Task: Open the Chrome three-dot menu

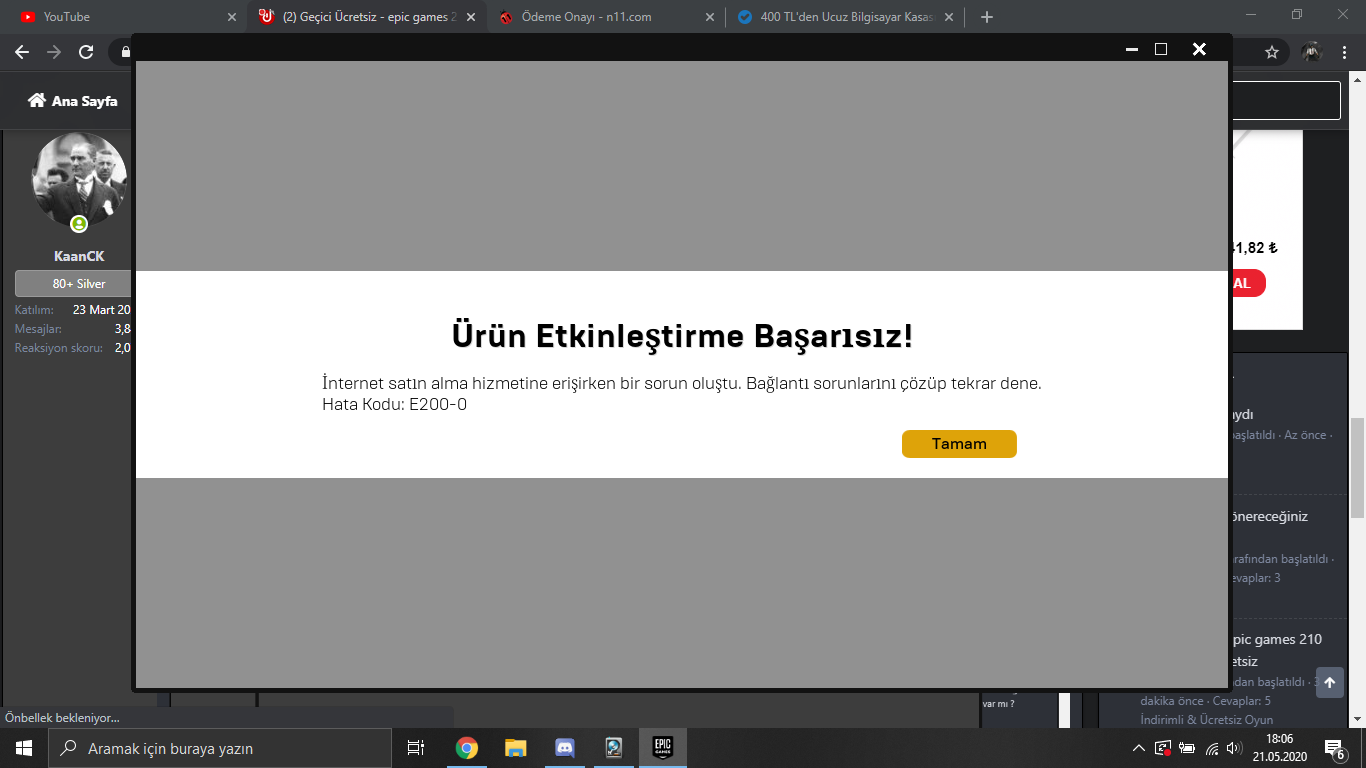Action: tap(1344, 52)
